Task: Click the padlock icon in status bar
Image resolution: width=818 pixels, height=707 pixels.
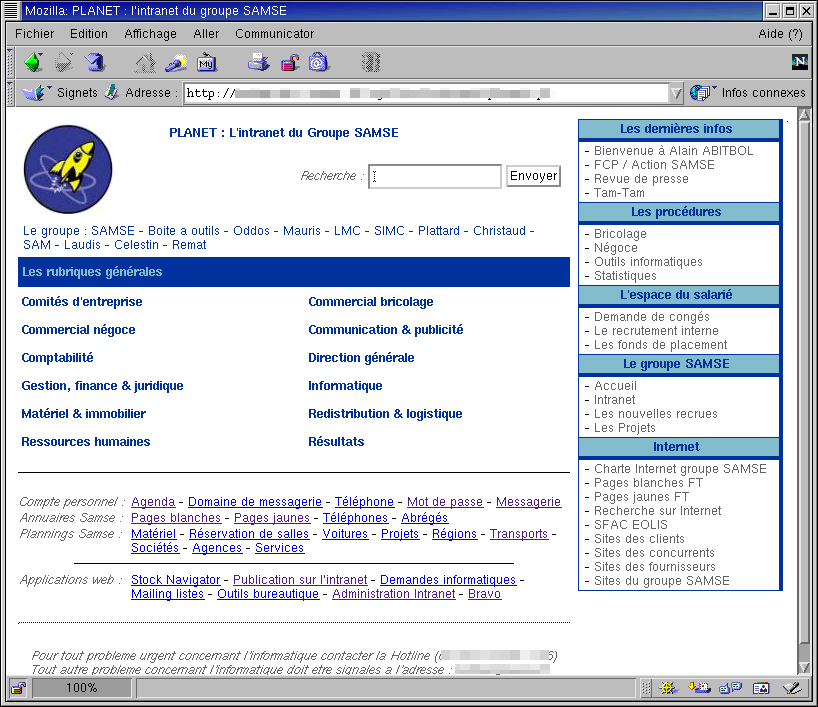Action: [18, 688]
